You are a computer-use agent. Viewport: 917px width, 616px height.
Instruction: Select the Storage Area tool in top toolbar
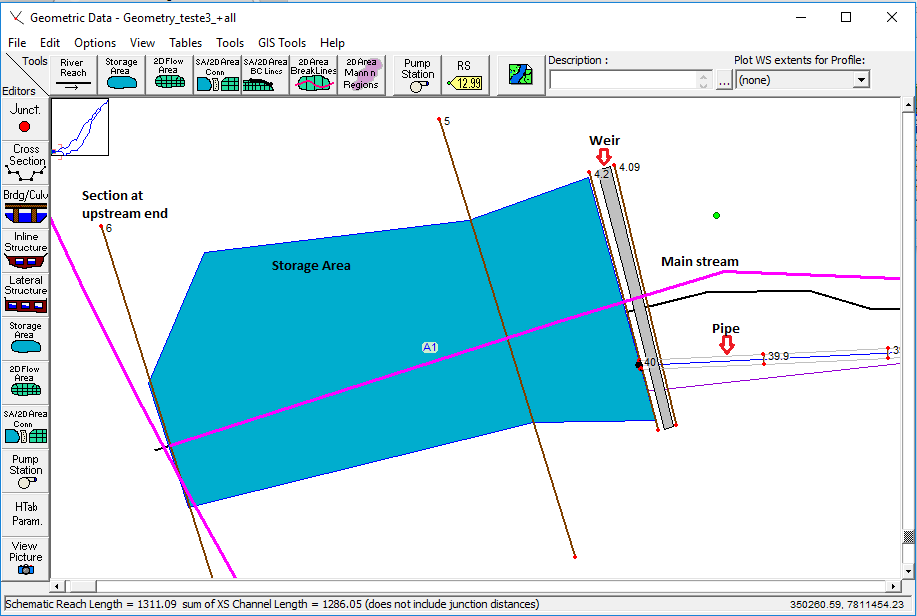[x=121, y=74]
